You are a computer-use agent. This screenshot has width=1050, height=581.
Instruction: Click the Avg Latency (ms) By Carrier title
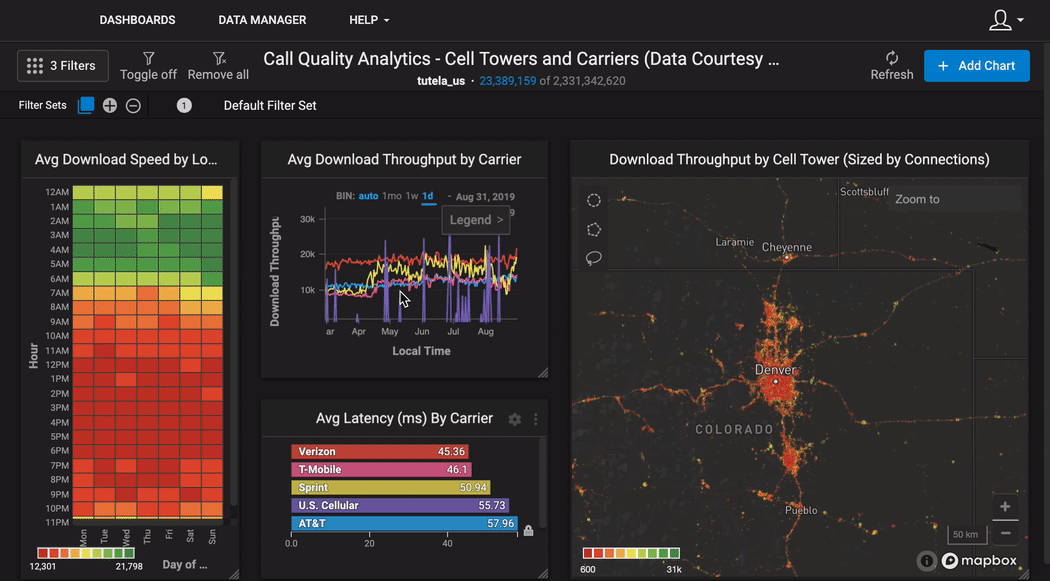point(404,418)
